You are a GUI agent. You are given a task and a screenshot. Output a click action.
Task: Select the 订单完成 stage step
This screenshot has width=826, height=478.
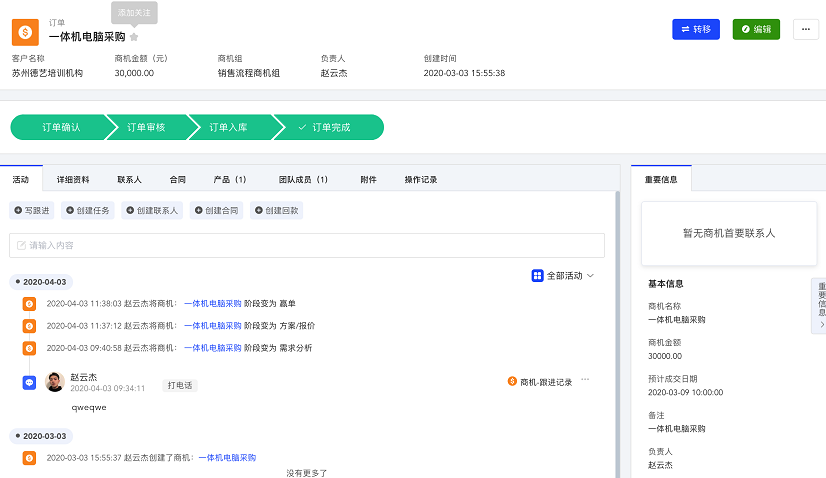(325, 128)
